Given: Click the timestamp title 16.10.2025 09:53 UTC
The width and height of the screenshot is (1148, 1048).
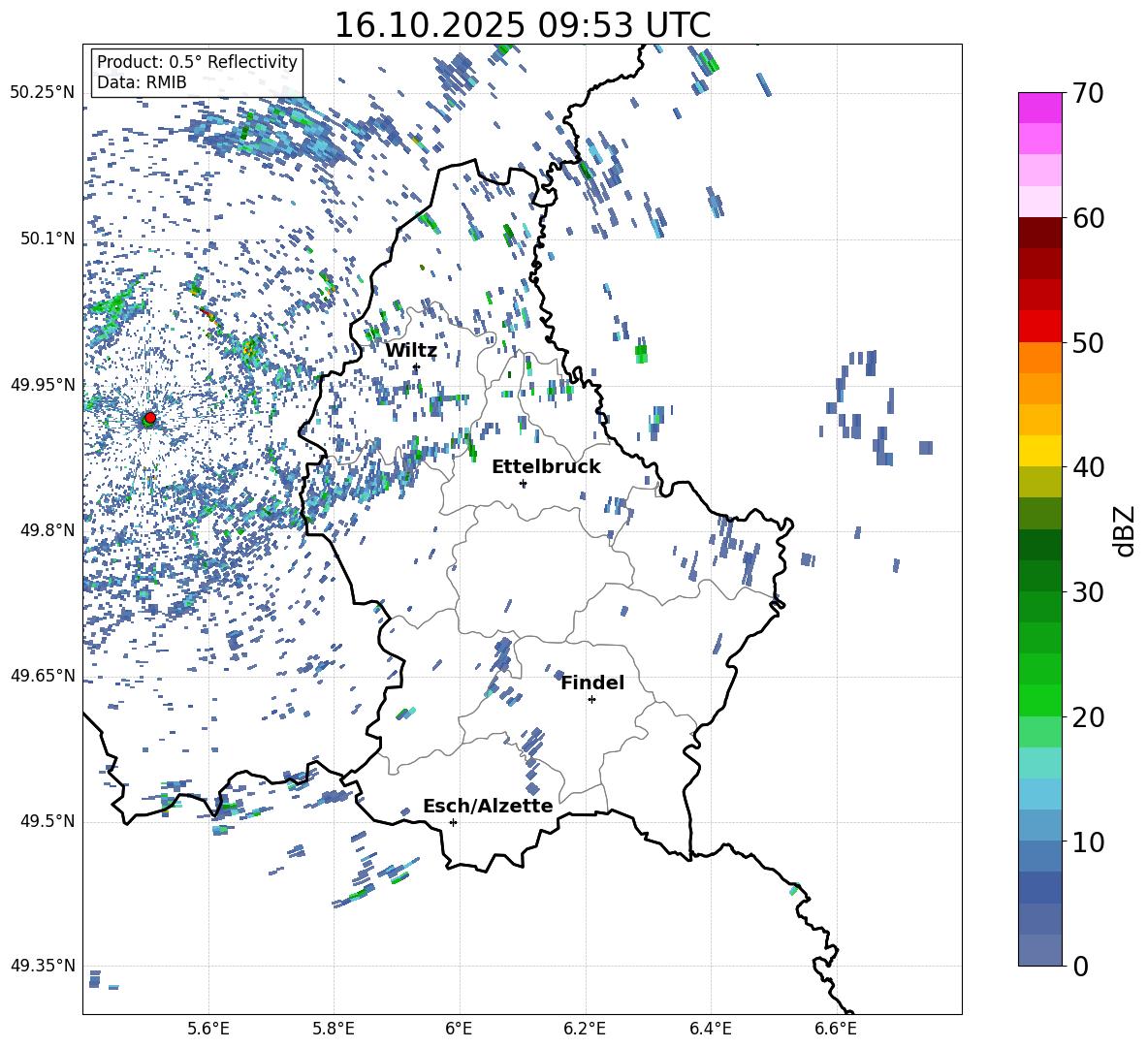Looking at the screenshot, I should (x=522, y=25).
